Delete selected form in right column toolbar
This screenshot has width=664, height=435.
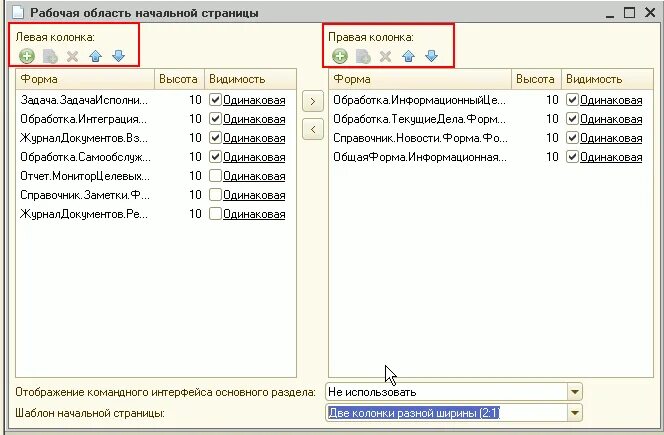coord(385,56)
